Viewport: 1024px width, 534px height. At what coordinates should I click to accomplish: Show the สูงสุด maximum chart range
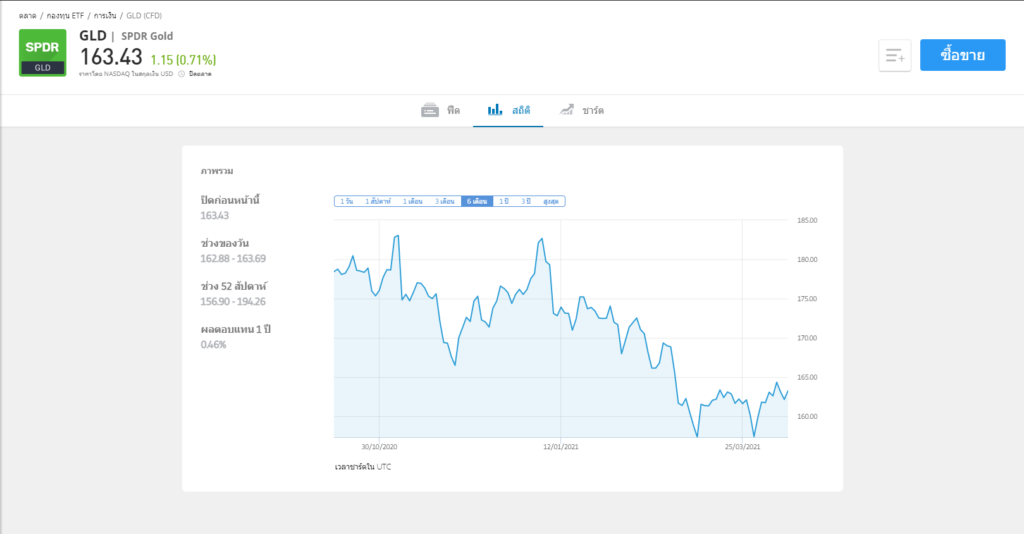click(x=551, y=201)
